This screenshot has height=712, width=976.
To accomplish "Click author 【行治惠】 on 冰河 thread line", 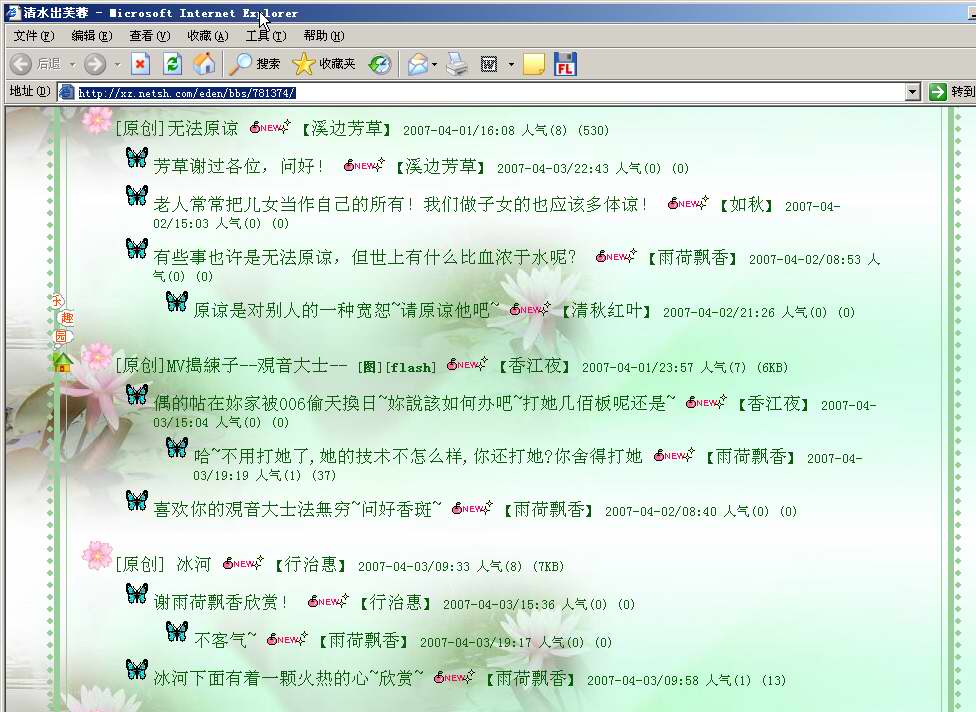I will point(311,565).
